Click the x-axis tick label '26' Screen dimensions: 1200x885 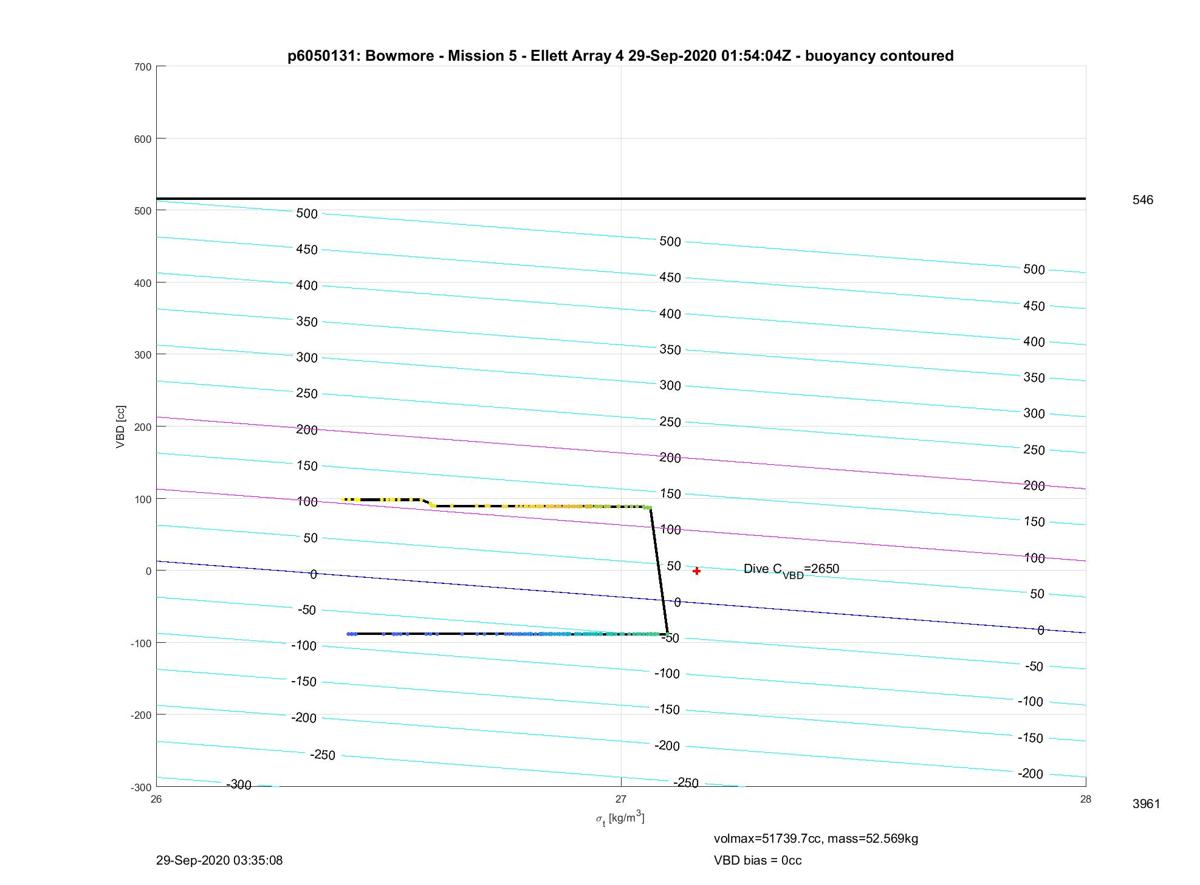click(x=156, y=799)
